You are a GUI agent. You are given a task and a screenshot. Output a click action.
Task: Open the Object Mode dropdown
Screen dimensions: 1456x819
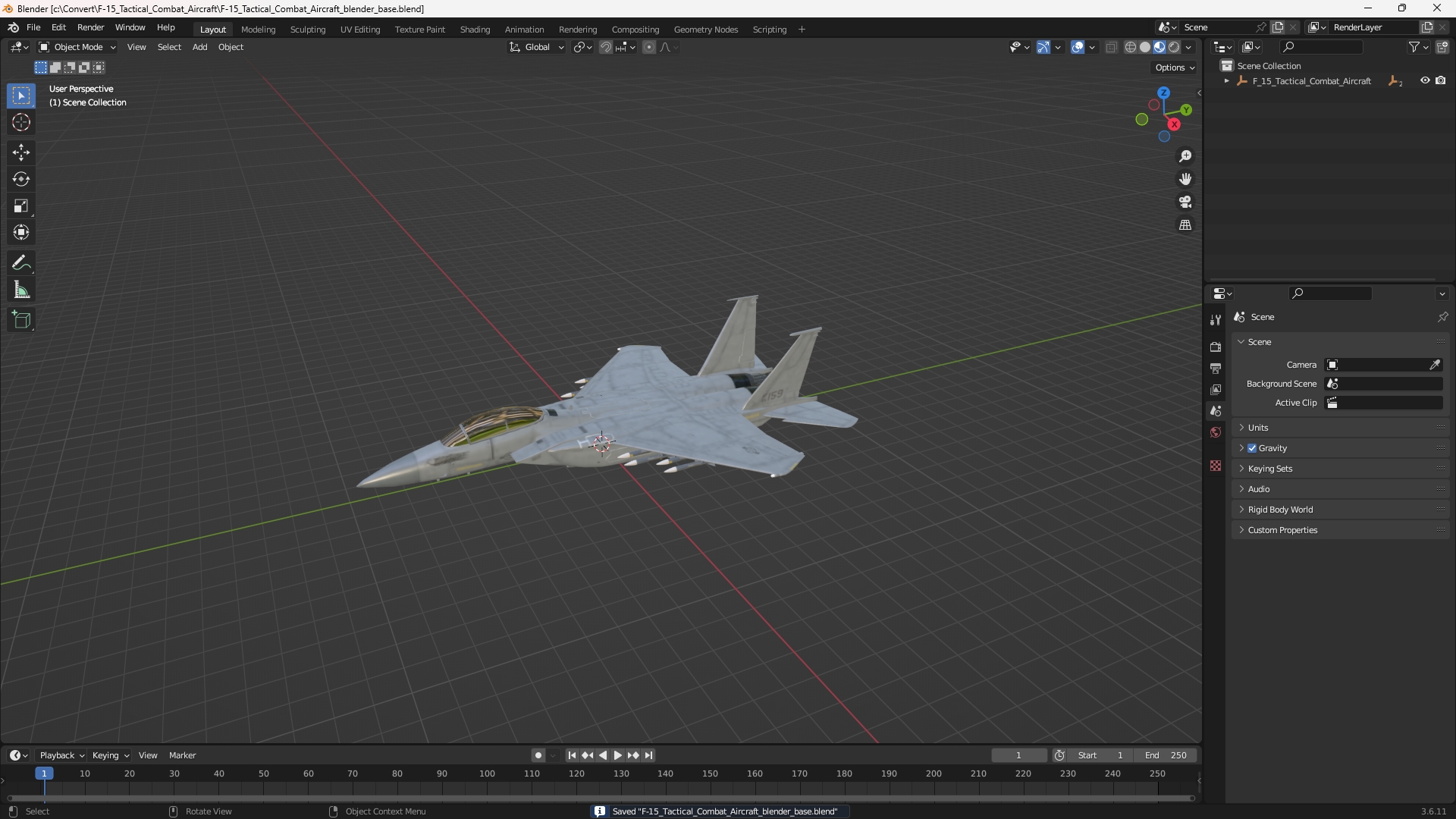77,47
